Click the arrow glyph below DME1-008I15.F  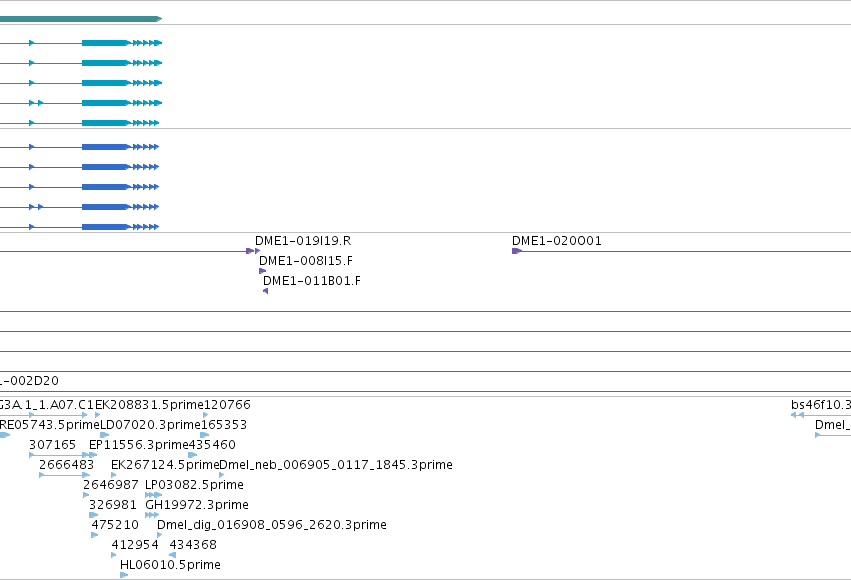click(263, 271)
